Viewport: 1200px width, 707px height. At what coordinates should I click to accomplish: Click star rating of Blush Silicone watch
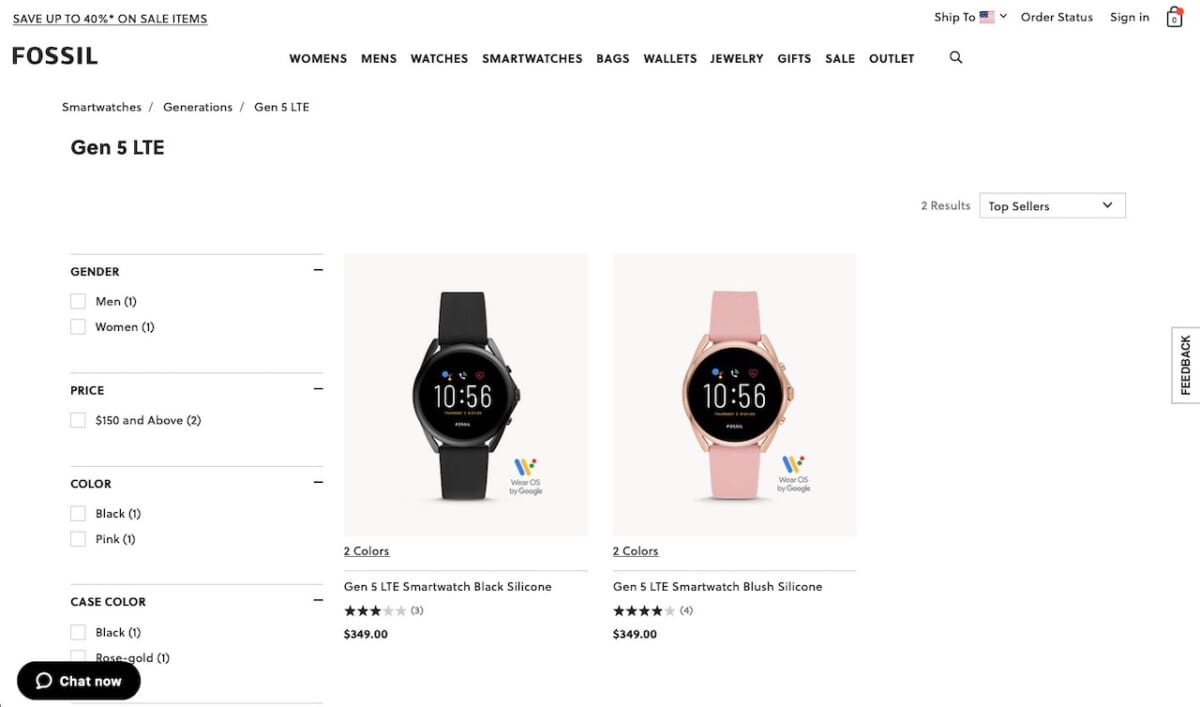point(645,610)
